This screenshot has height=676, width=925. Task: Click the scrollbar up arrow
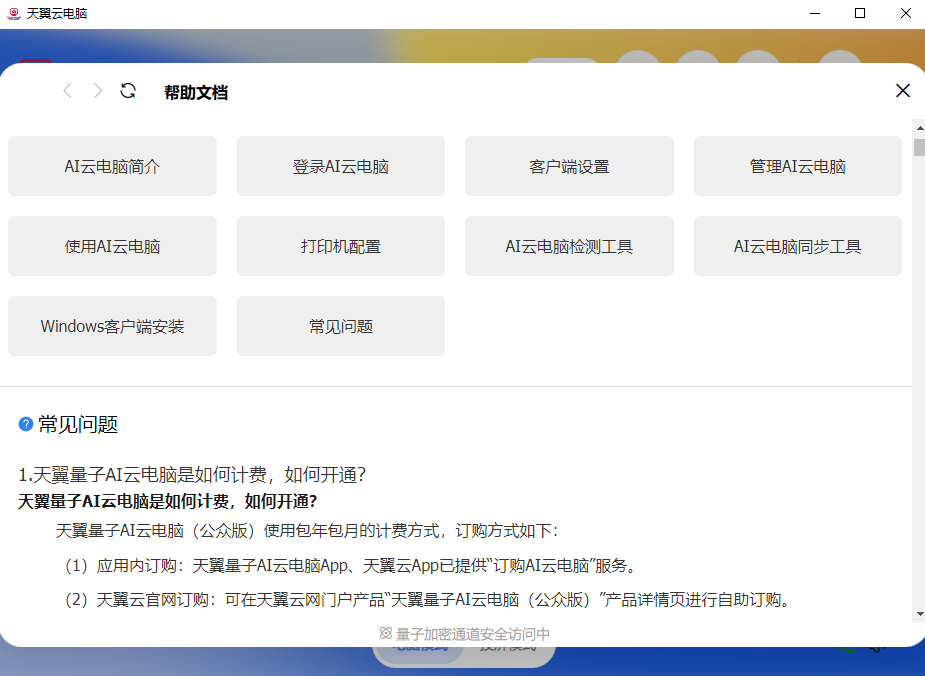(919, 128)
